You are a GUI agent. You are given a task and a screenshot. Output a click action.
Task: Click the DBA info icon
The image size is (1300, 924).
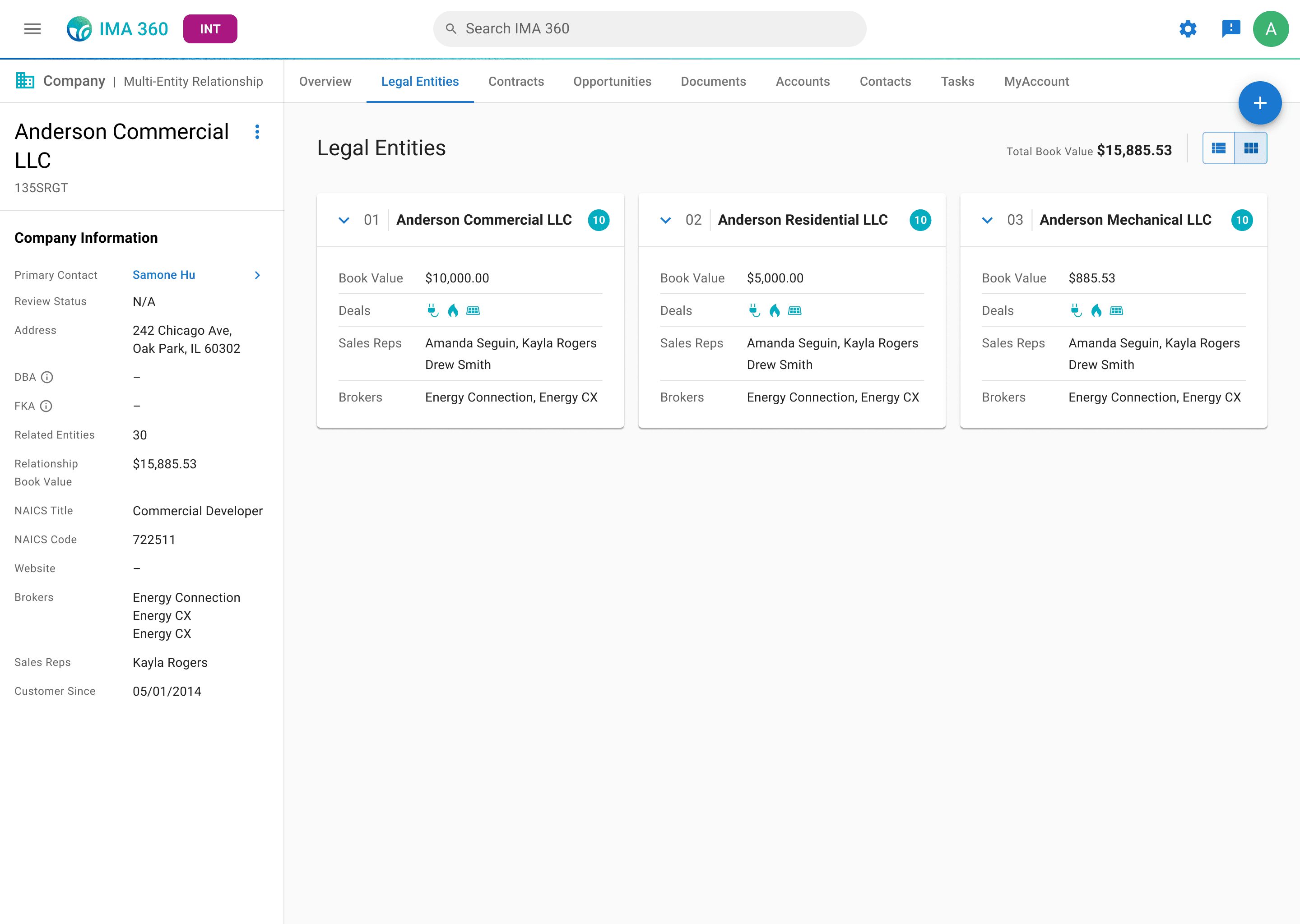47,377
